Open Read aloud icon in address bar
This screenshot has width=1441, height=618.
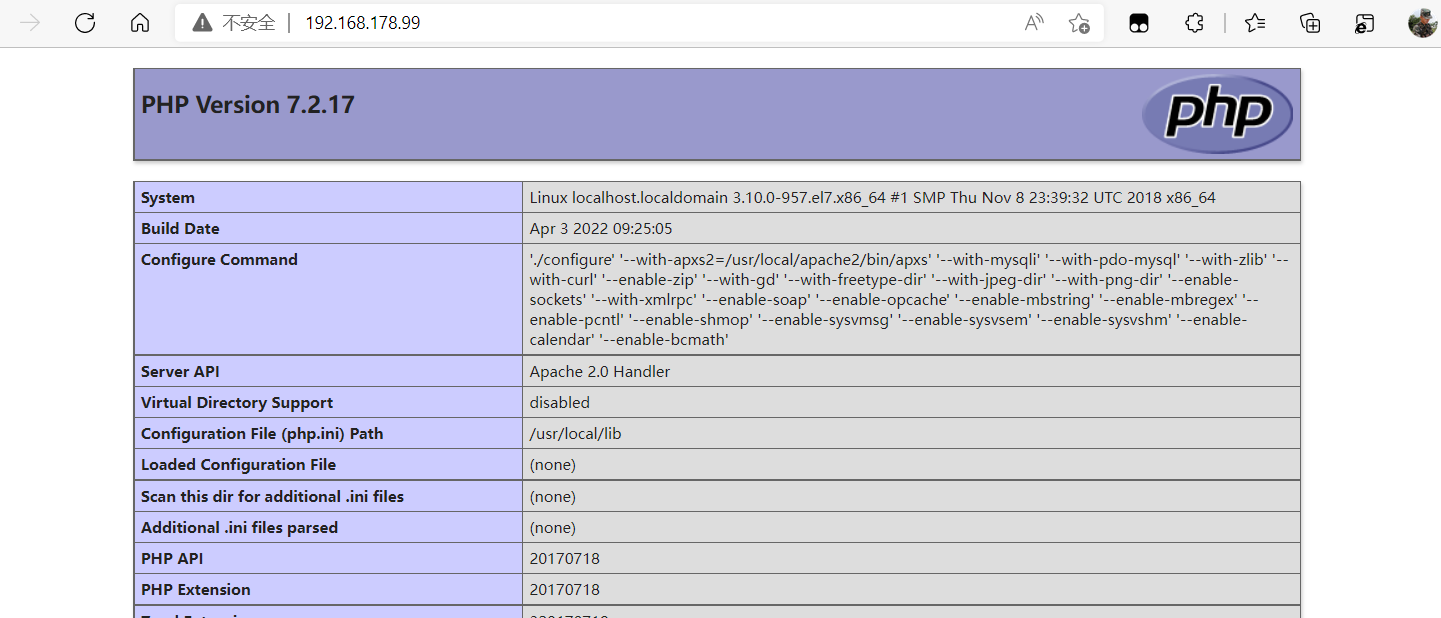click(x=1035, y=23)
